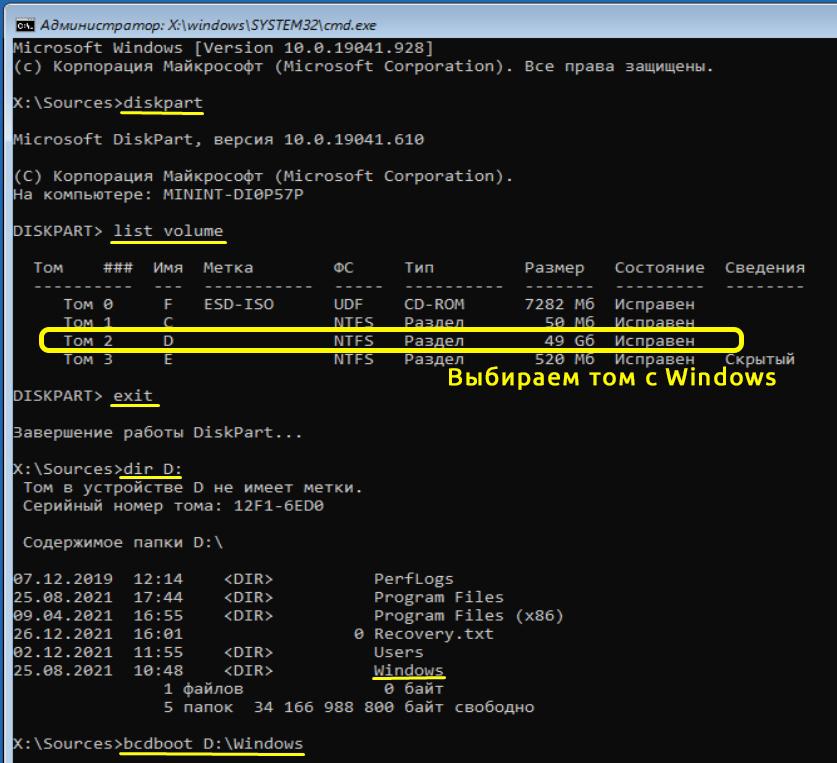This screenshot has height=763, width=837.
Task: Click the 'ESD-ISO' volume label
Action: click(x=239, y=304)
